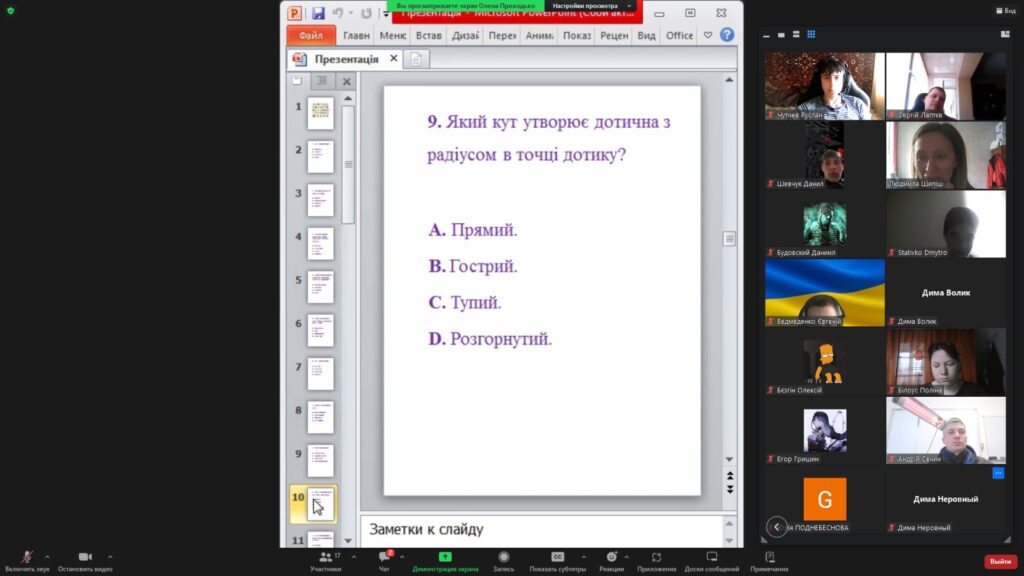The height and width of the screenshot is (576, 1024).
Task: Expand participants options arrow
Action: tap(354, 557)
